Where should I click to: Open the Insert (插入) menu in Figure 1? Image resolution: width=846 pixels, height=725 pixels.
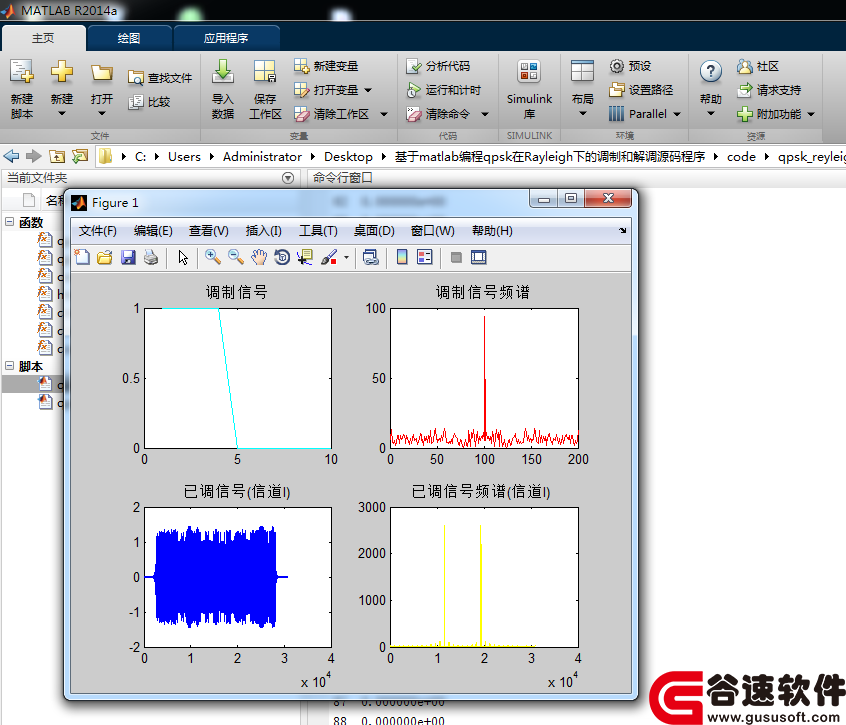(263, 231)
